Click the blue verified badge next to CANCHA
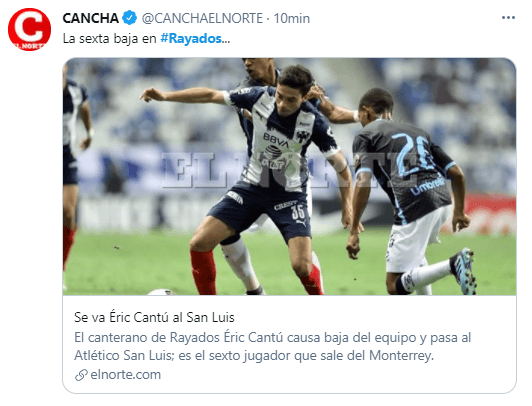The height and width of the screenshot is (406, 532). (x=129, y=18)
